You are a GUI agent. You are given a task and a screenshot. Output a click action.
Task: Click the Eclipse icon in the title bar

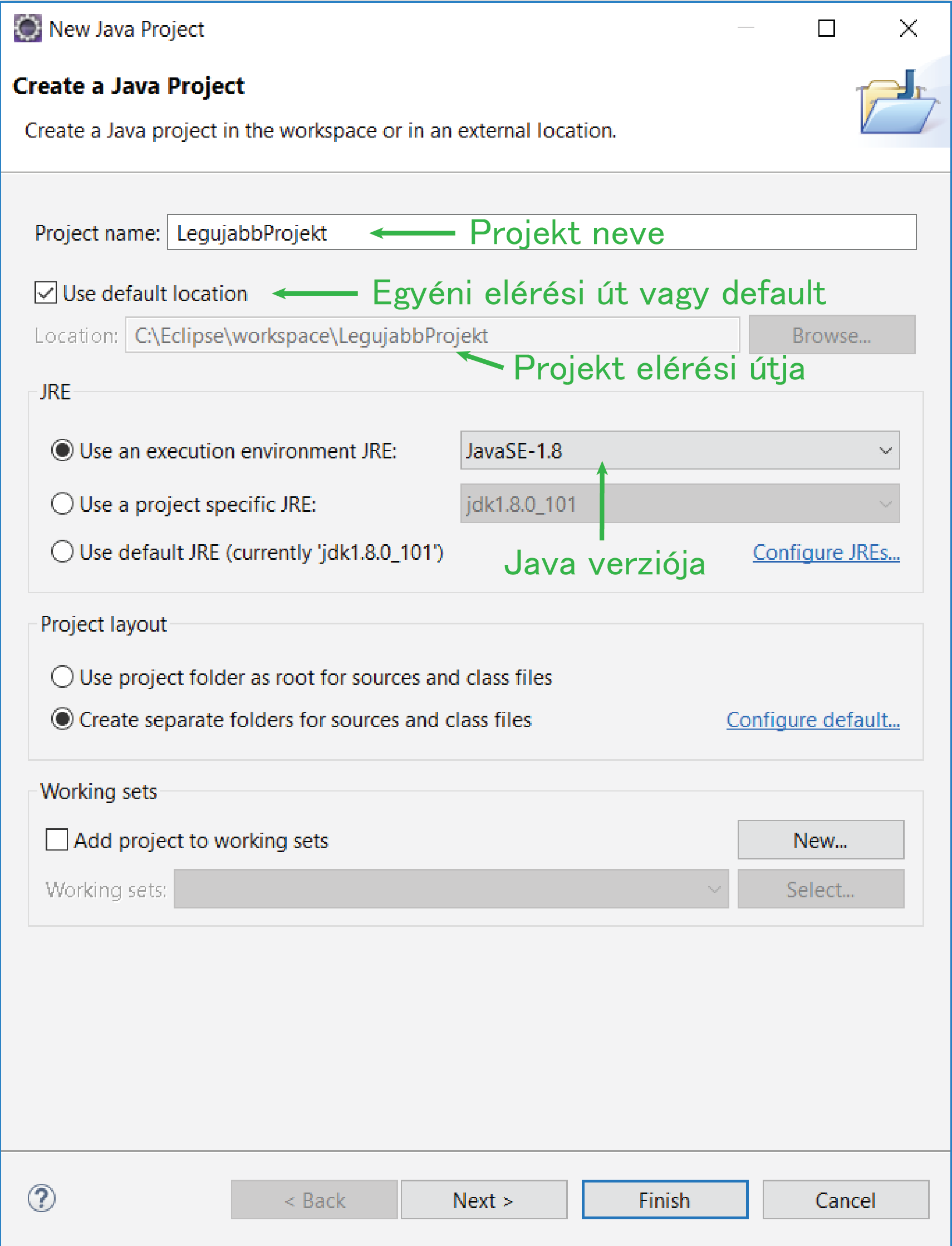27,28
